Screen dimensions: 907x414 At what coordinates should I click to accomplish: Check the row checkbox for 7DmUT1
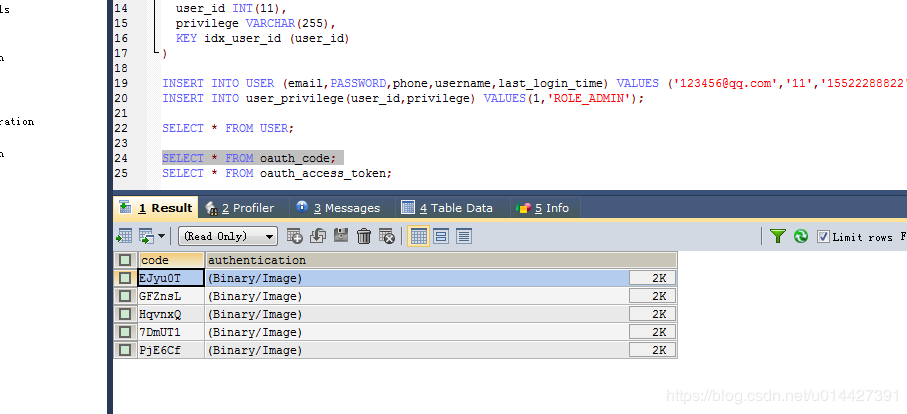125,332
